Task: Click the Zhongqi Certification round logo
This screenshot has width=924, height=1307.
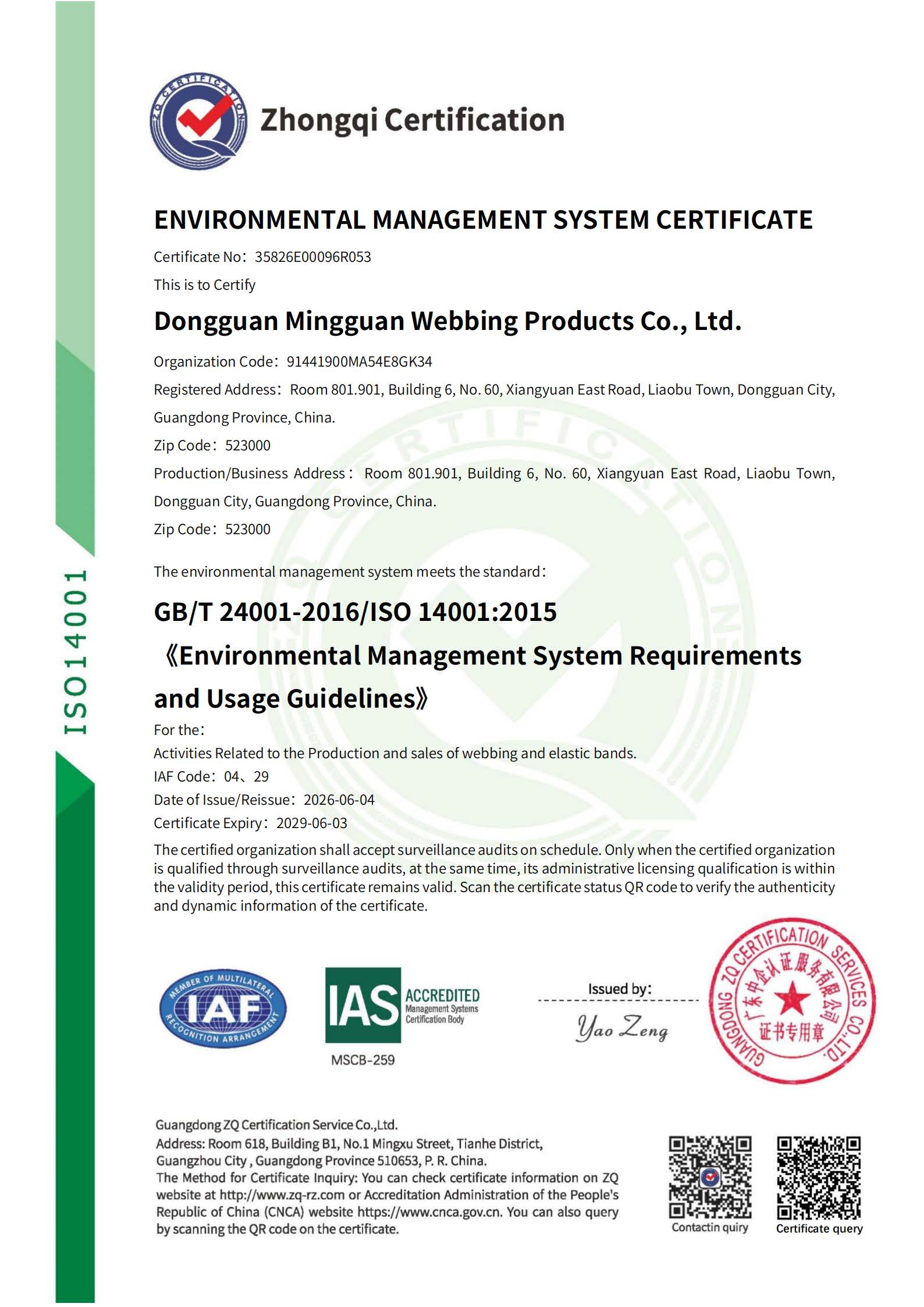Action: click(x=198, y=121)
